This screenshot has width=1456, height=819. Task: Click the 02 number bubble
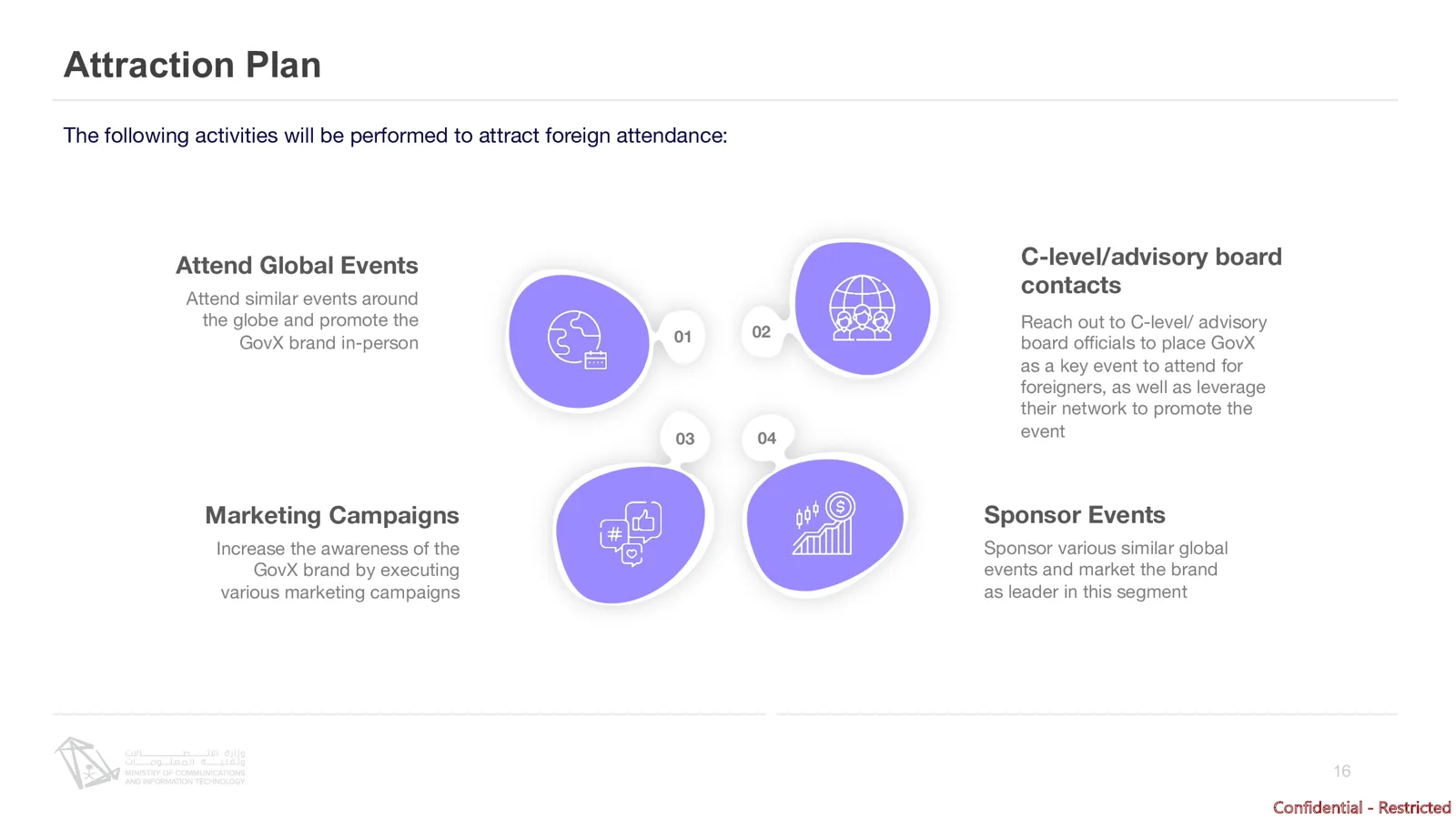762,332
